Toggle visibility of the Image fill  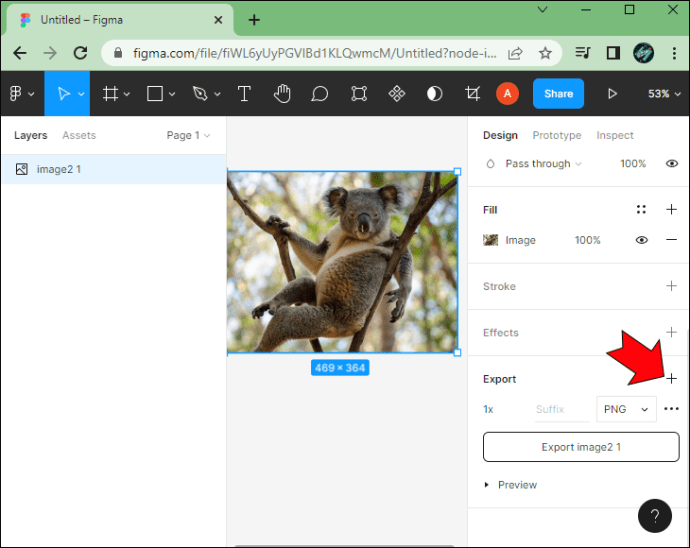(642, 240)
